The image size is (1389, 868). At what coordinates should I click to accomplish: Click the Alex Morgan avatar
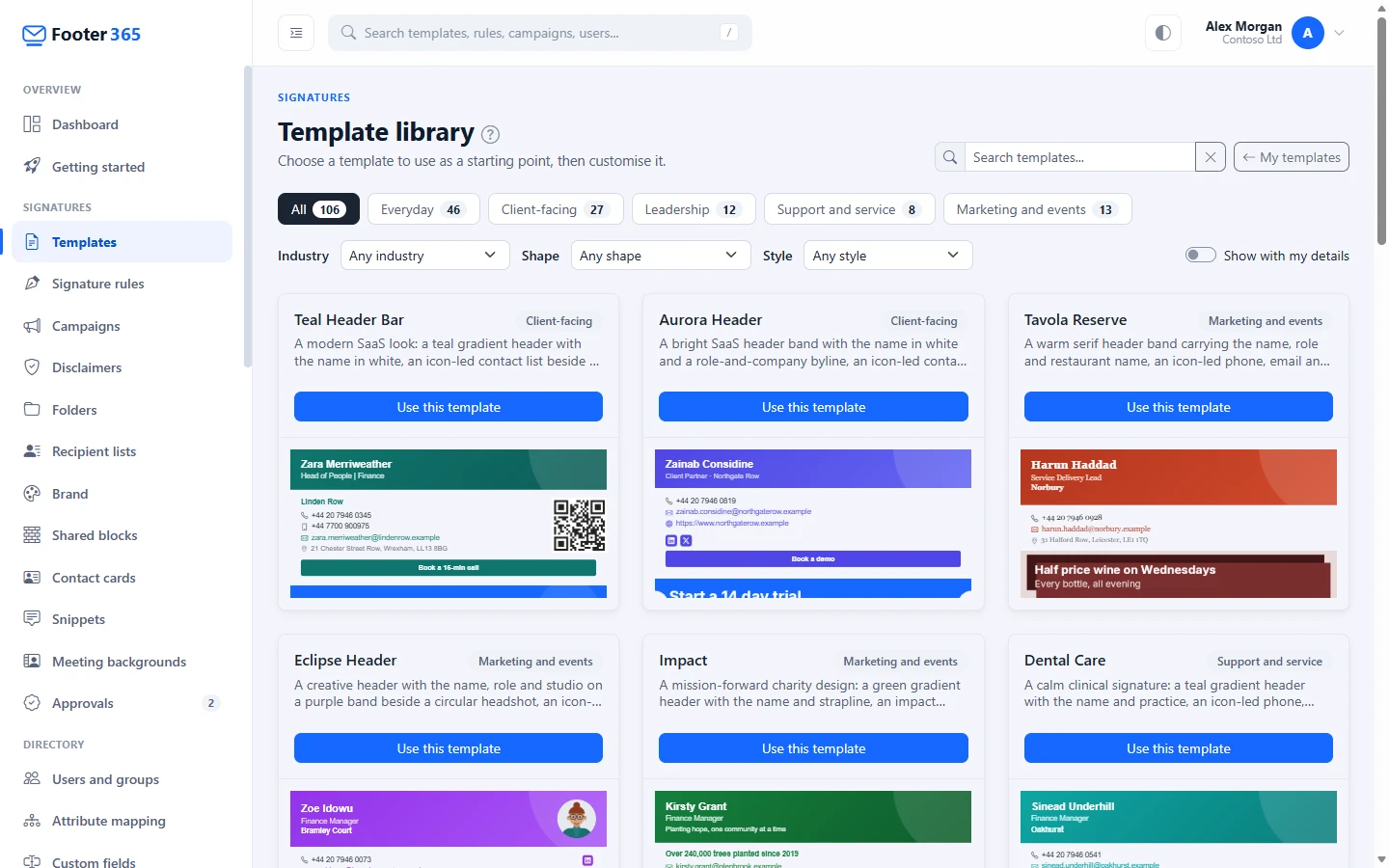(x=1308, y=33)
